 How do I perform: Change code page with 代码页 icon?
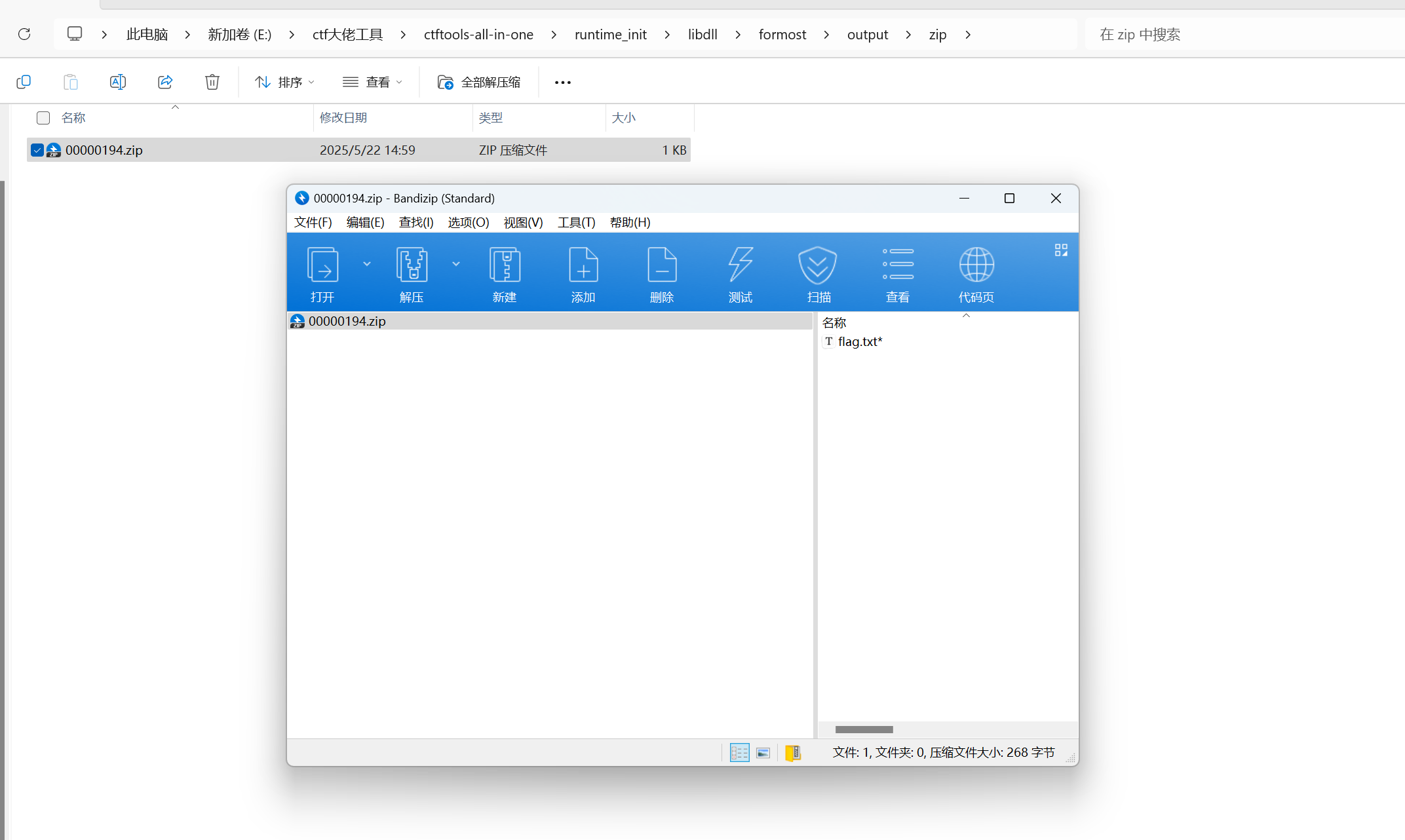coord(976,274)
